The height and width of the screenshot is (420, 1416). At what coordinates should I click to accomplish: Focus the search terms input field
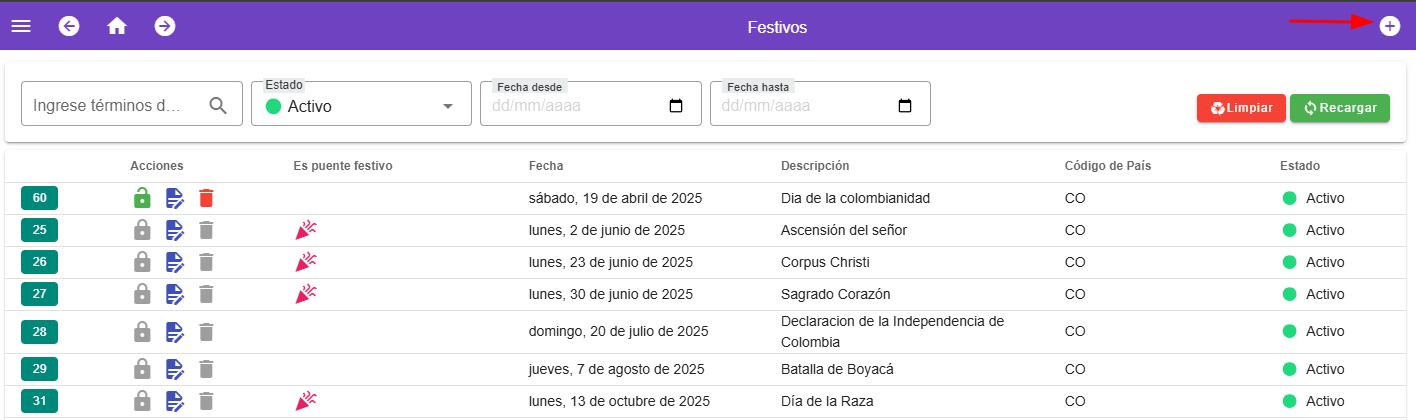pos(110,105)
